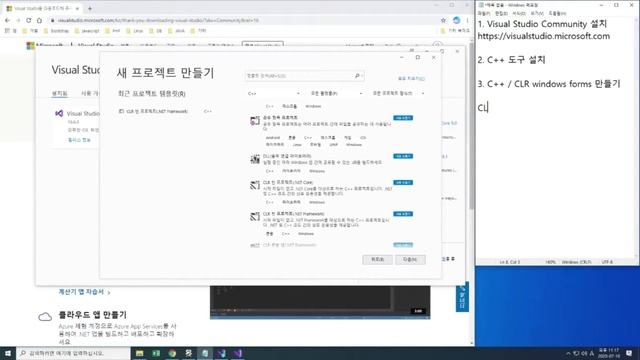640x360 pixels.
Task: Open the notification center icon in tray
Action: pos(629,353)
